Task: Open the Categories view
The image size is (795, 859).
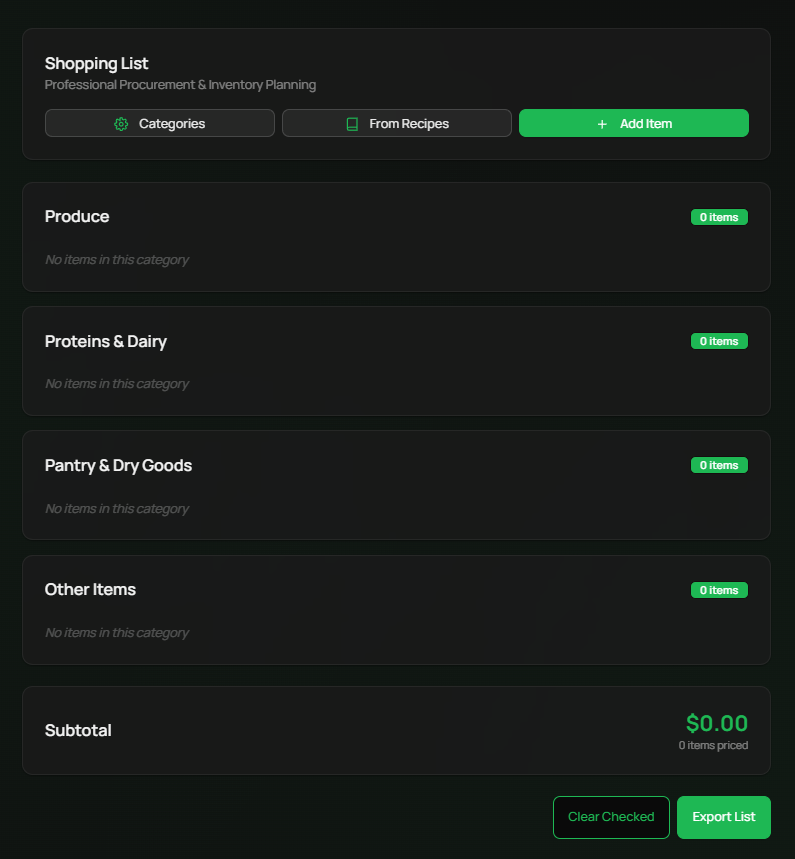Action: point(159,123)
